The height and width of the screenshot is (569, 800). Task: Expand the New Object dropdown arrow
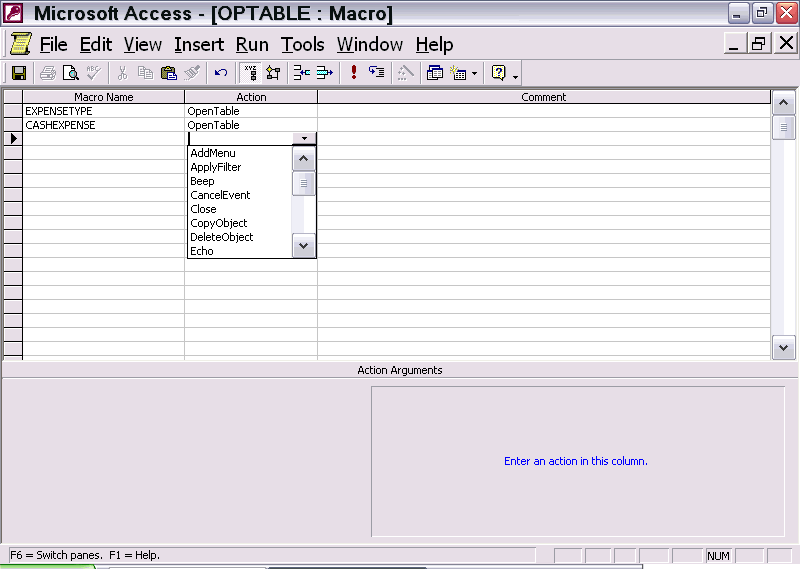tap(474, 73)
